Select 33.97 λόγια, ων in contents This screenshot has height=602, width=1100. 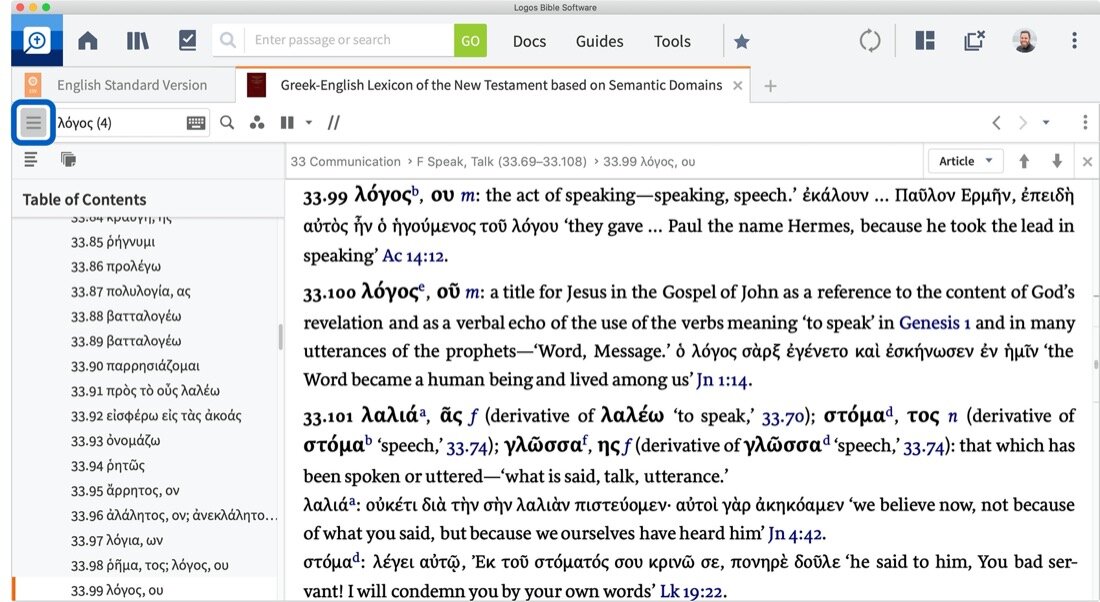tap(116, 540)
